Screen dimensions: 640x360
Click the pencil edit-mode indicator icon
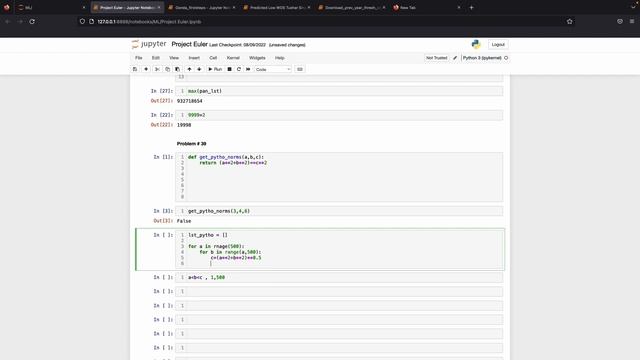455,58
